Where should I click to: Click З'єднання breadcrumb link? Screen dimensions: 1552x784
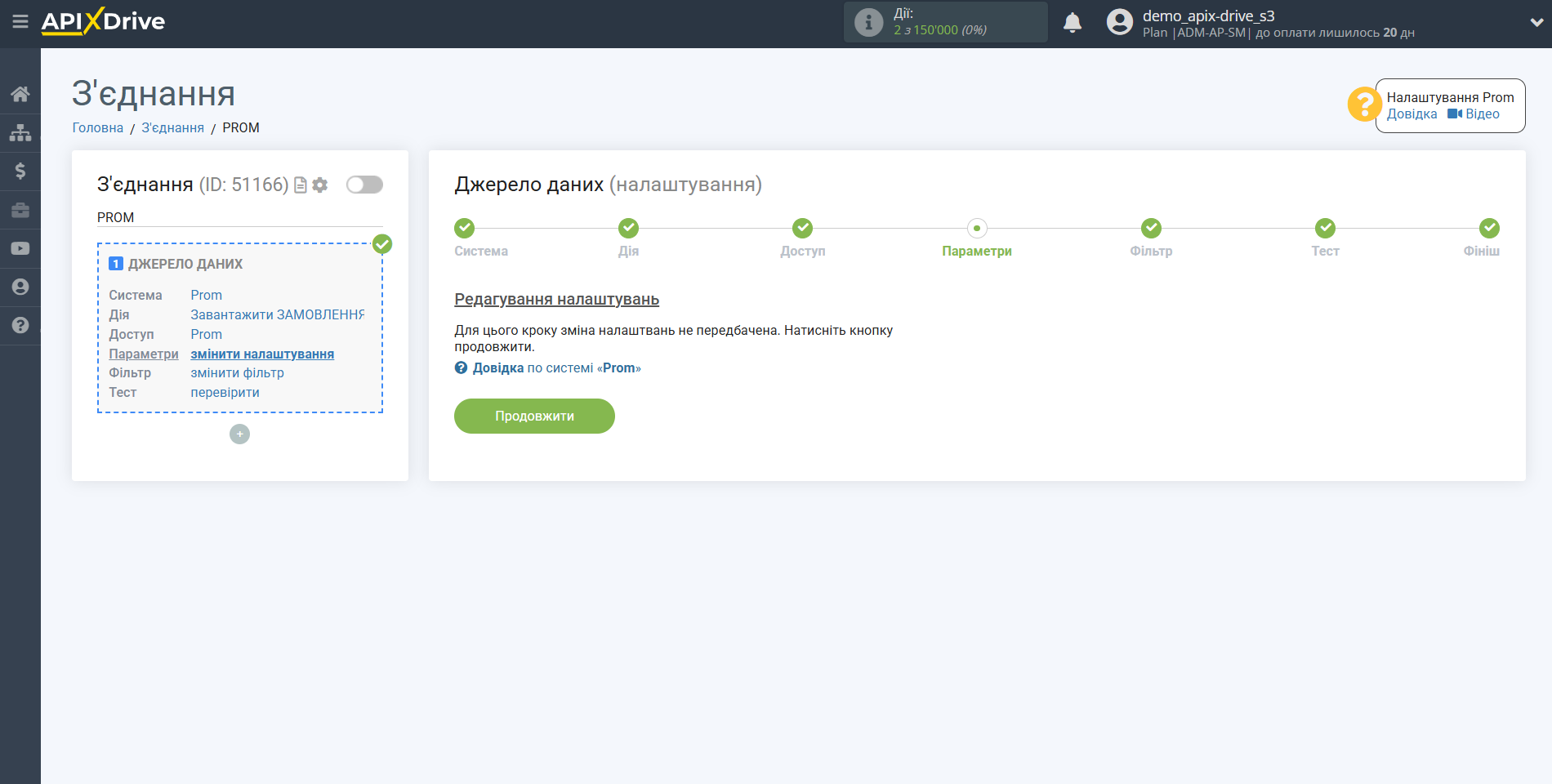[x=173, y=128]
